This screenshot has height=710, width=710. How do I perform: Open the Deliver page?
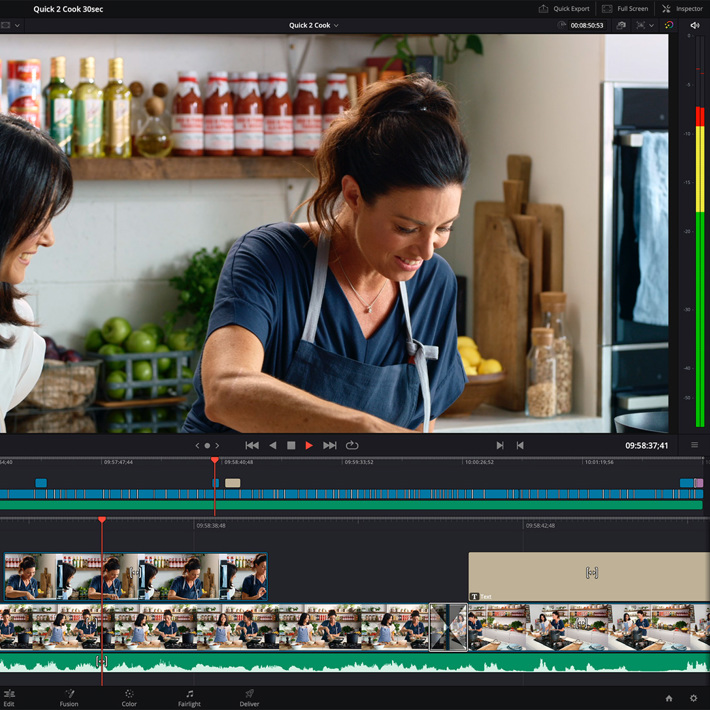(x=249, y=697)
